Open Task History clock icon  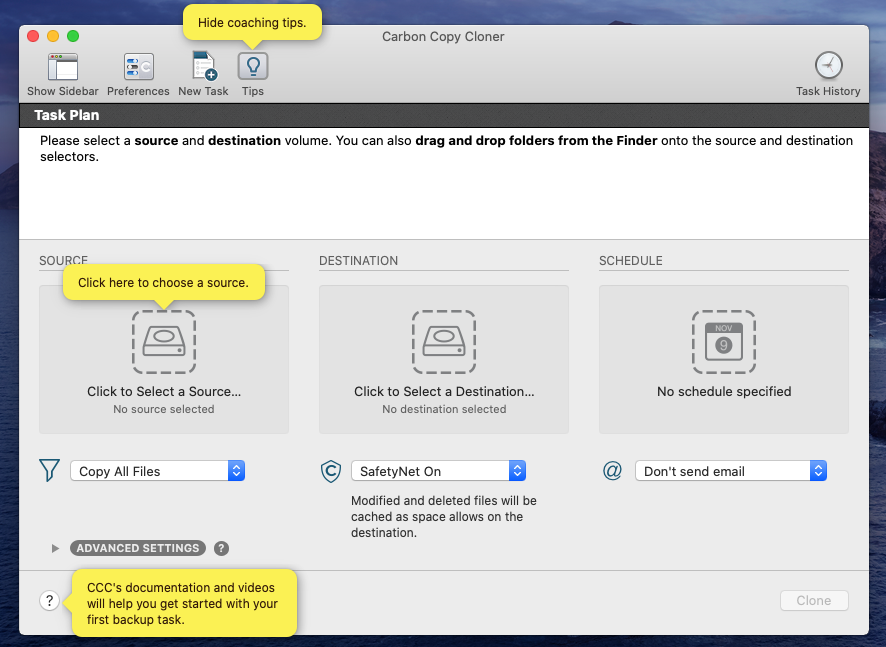[x=828, y=67]
